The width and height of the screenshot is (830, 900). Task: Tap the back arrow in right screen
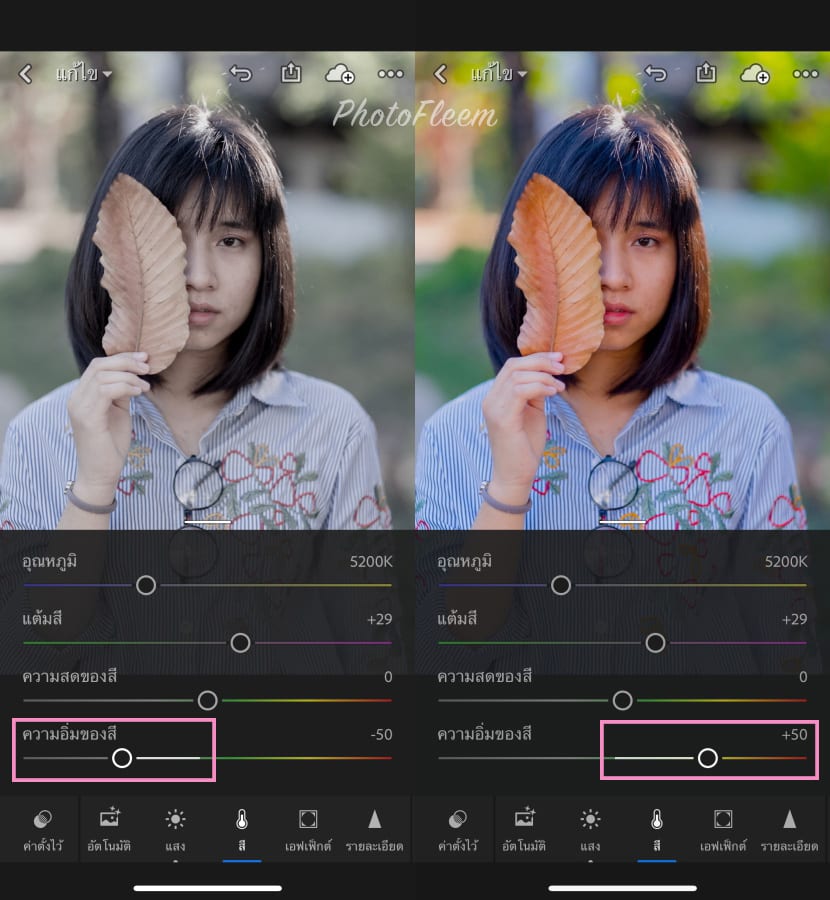tap(440, 73)
